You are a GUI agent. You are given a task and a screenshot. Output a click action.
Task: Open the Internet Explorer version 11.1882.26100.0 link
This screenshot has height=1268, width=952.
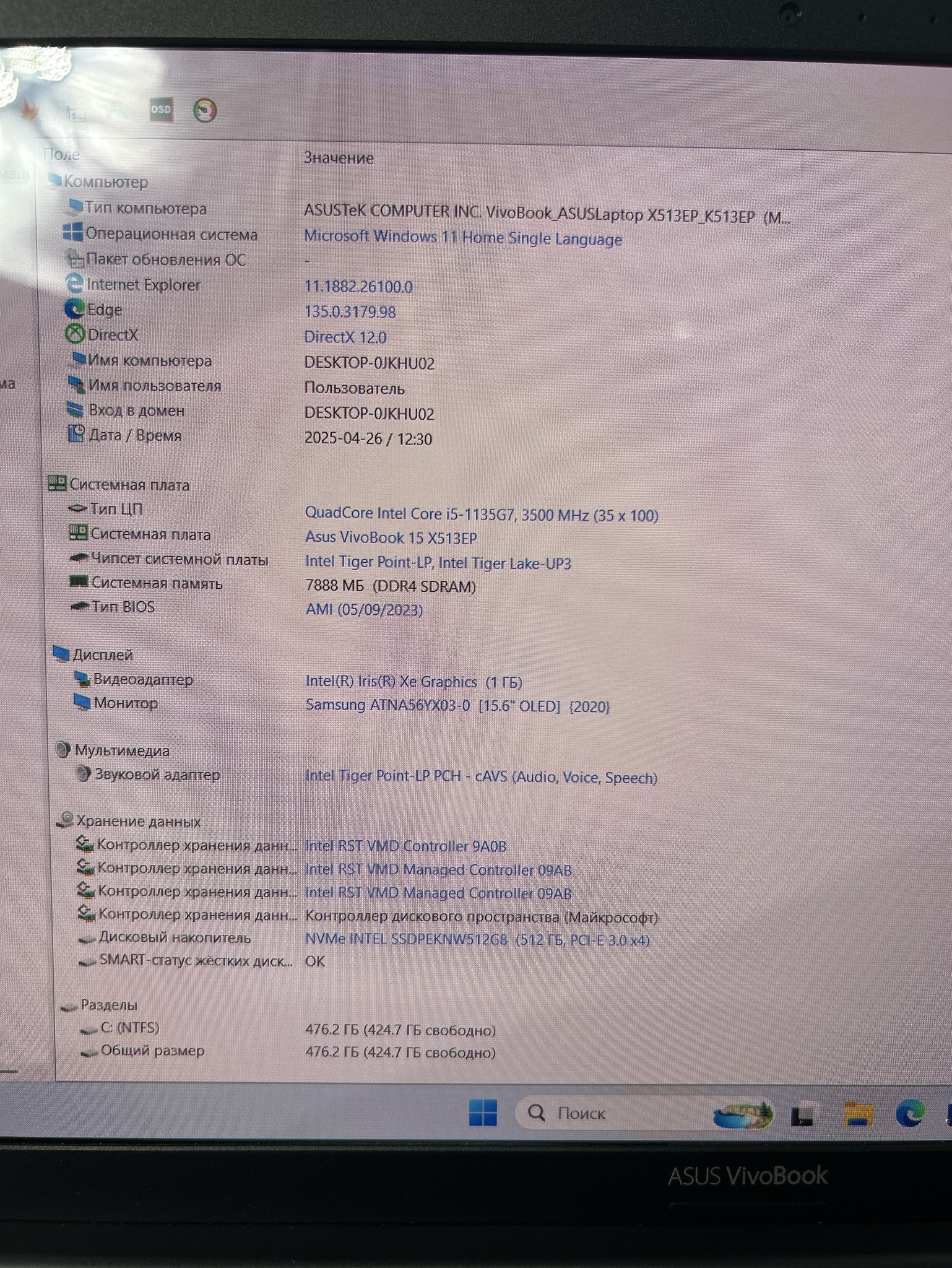coord(358,287)
